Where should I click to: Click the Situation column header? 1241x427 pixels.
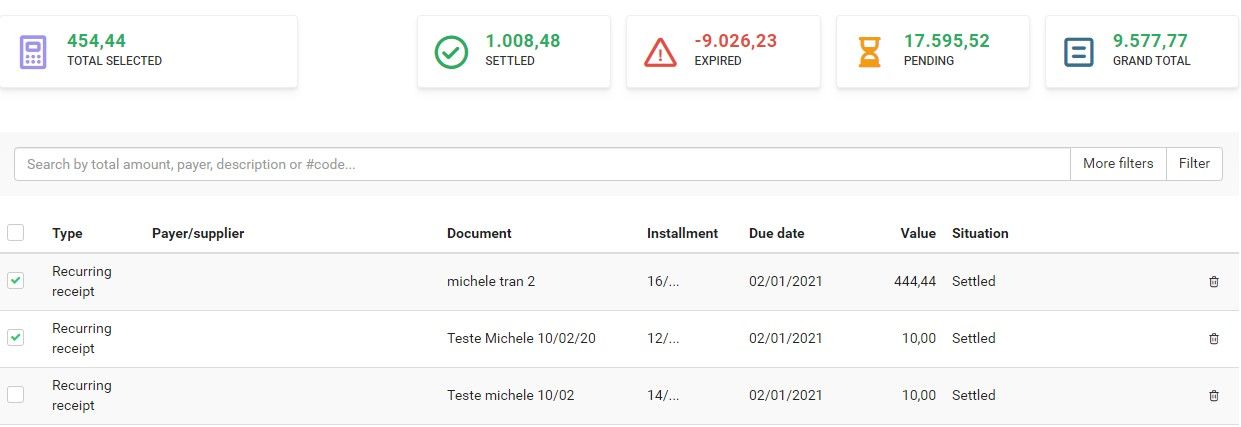[980, 233]
